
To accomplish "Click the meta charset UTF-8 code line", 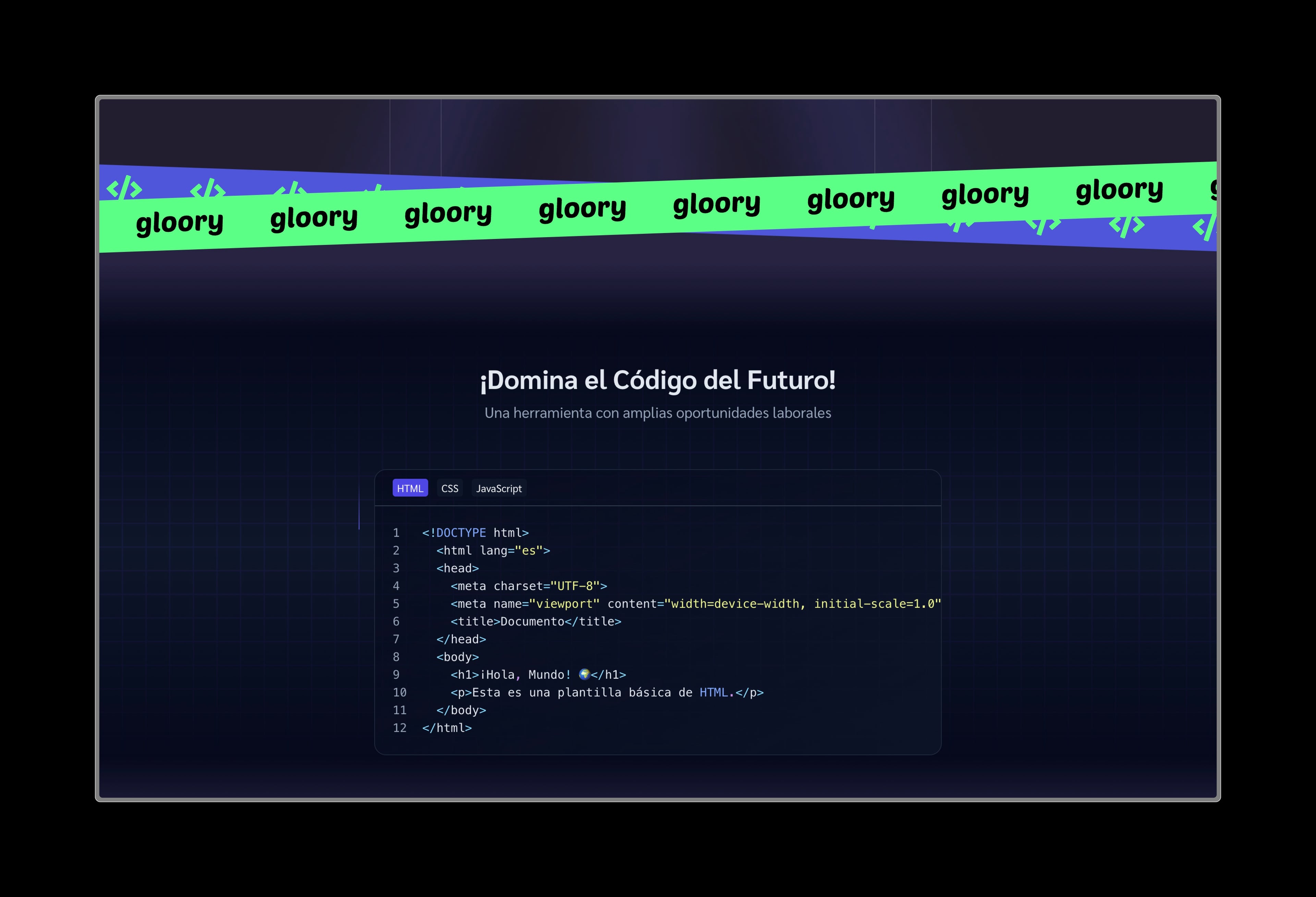I will point(528,585).
